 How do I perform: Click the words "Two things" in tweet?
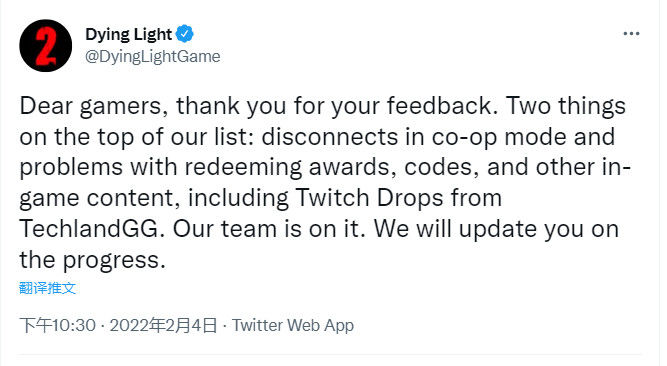[x=566, y=106]
